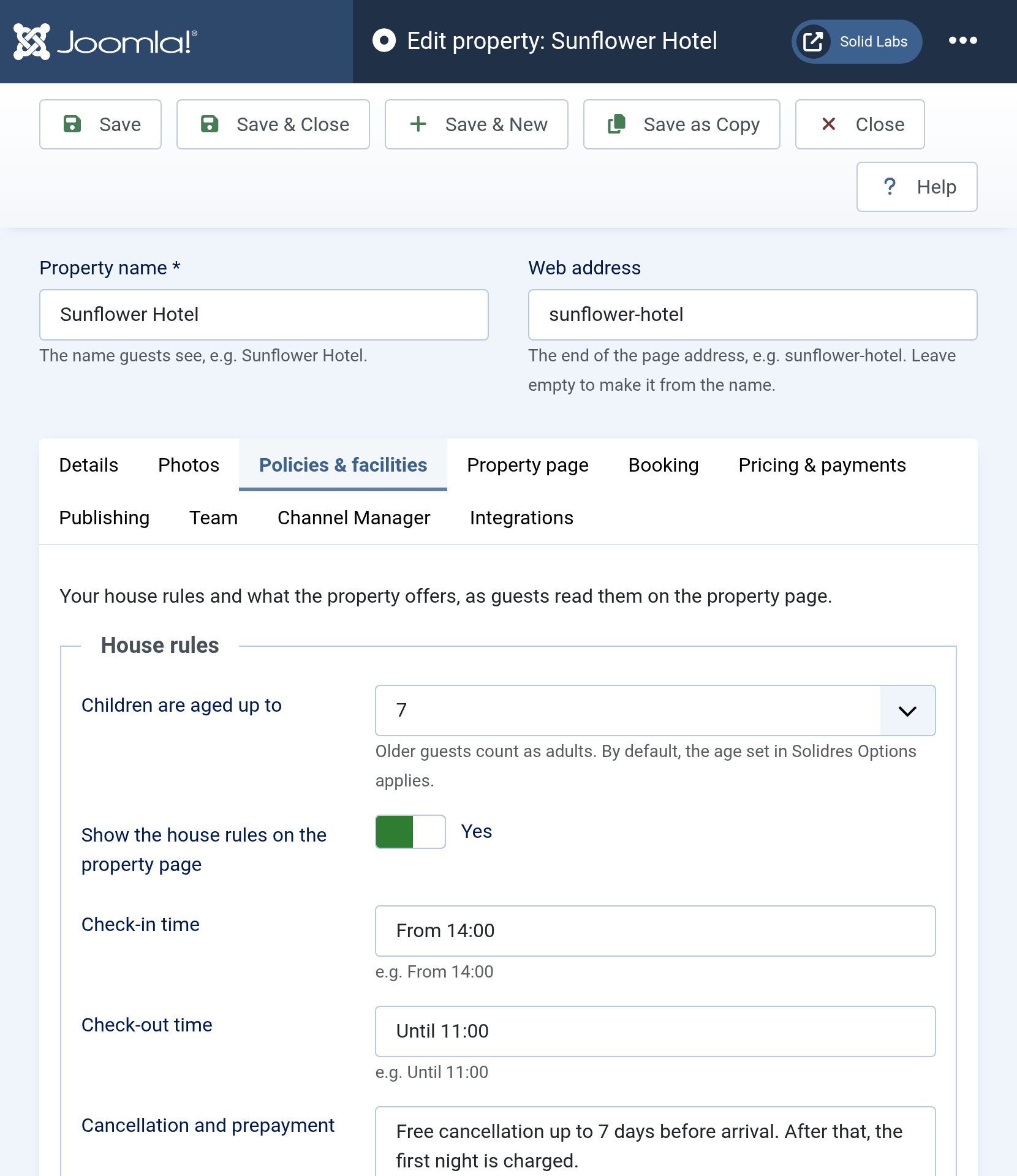This screenshot has width=1017, height=1176.
Task: Click Cancellation and prepayment label
Action: tap(208, 1126)
